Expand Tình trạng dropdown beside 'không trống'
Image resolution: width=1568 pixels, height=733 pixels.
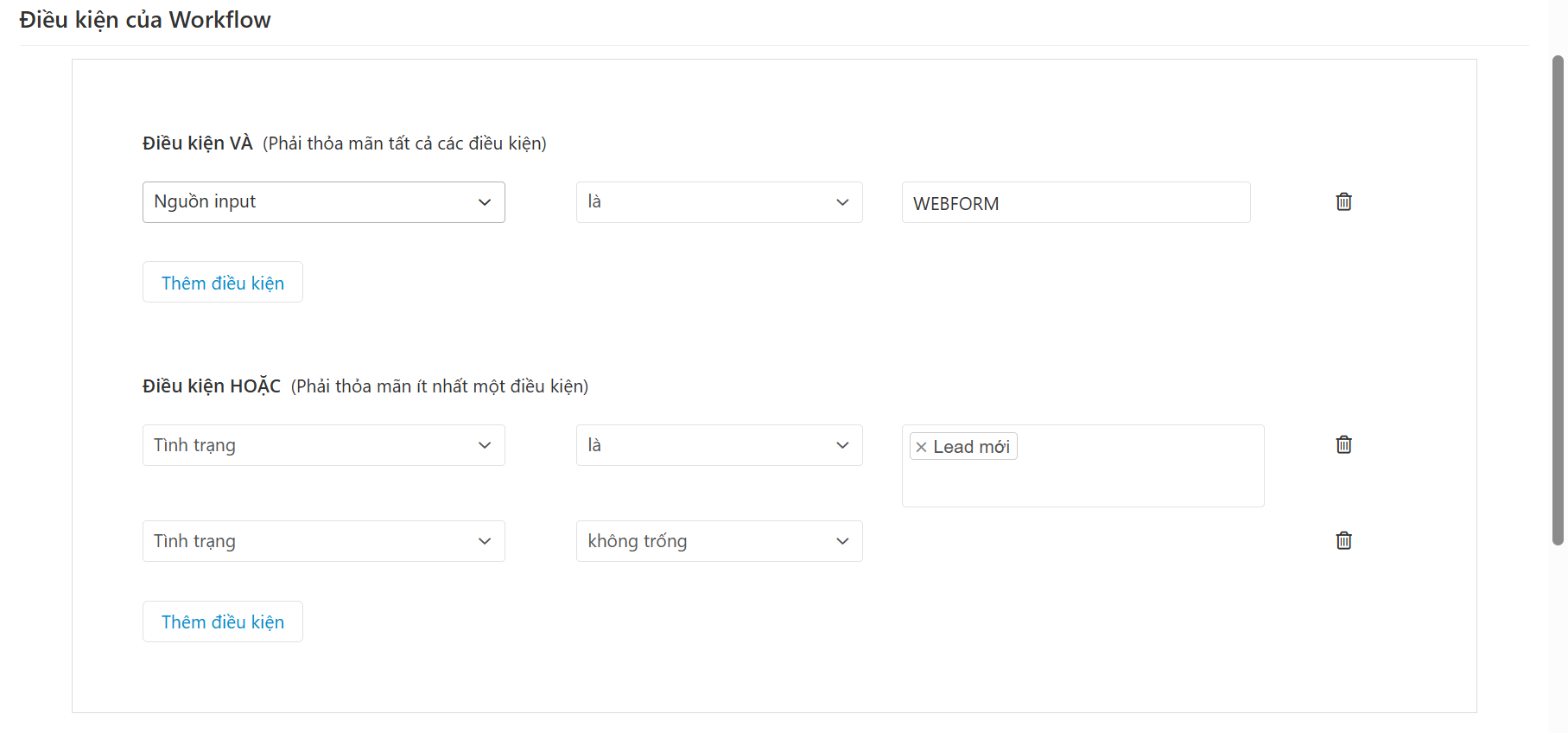pyautogui.click(x=323, y=541)
